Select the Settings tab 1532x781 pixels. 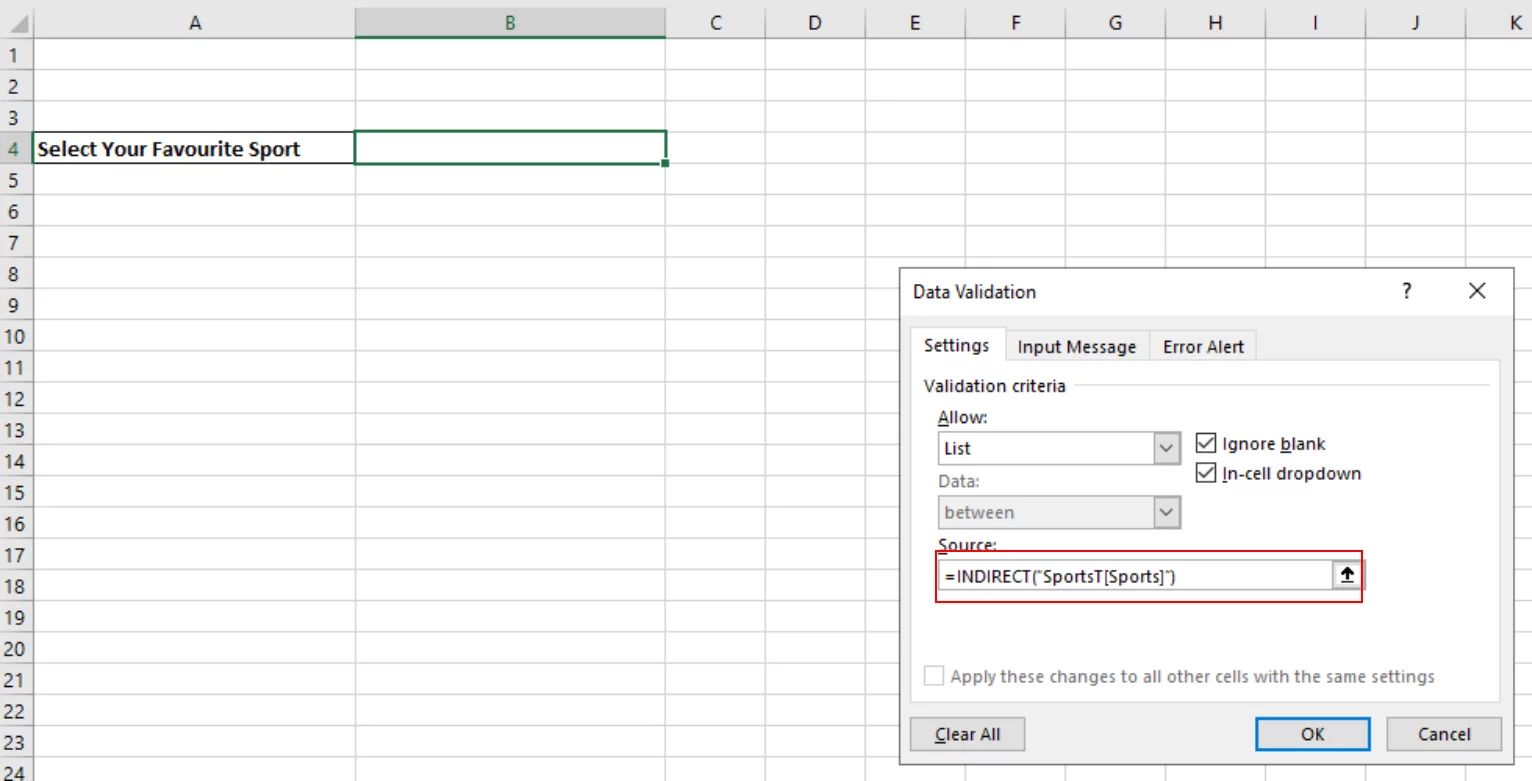[x=956, y=346]
